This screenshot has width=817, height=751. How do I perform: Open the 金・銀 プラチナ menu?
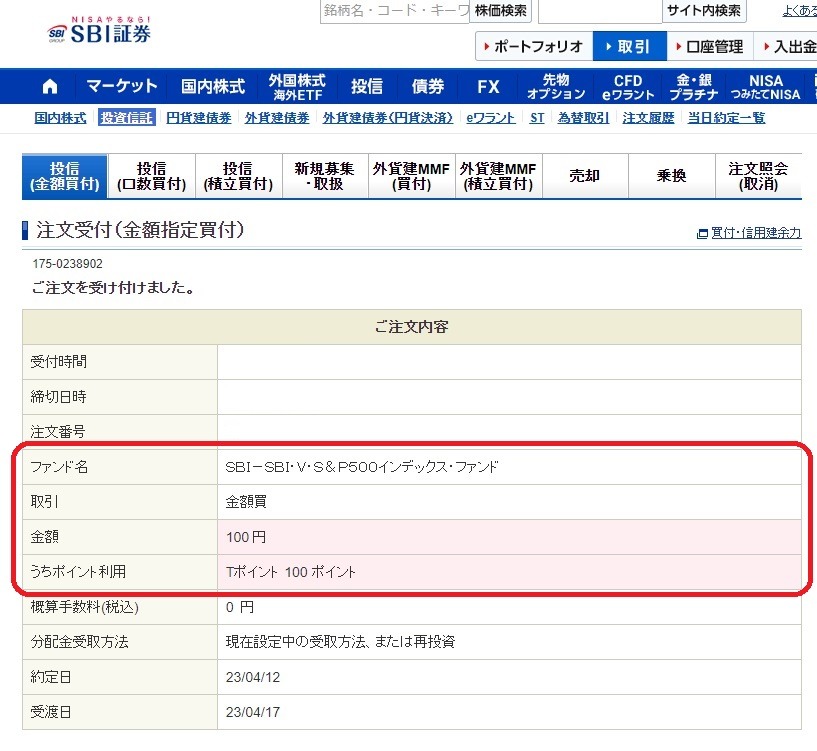pyautogui.click(x=694, y=87)
